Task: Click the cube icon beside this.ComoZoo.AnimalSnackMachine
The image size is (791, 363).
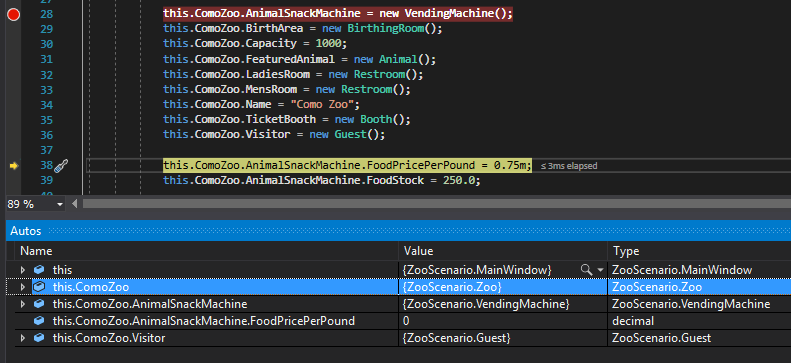Action: [x=39, y=304]
